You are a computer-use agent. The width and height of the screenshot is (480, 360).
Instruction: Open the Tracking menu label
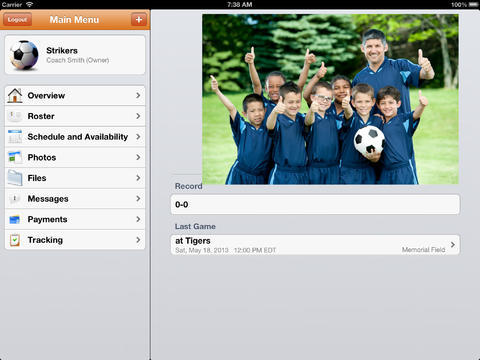45,240
